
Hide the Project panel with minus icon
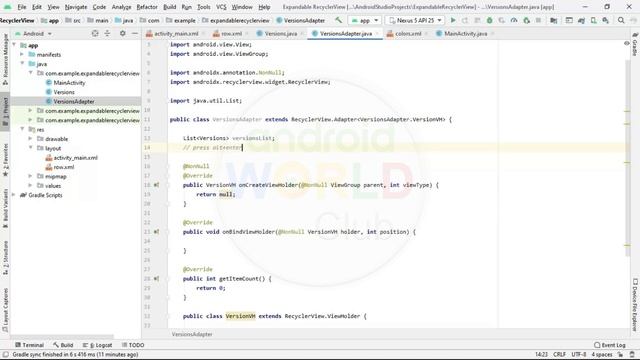[x=135, y=33]
